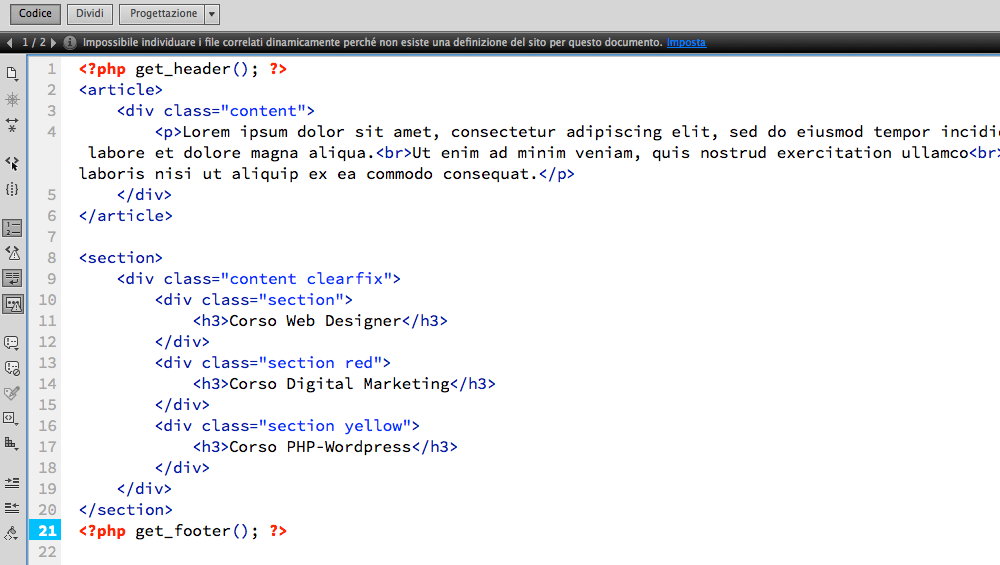The width and height of the screenshot is (1000, 565).
Task: Click line number 22 in gutter
Action: pos(47,552)
